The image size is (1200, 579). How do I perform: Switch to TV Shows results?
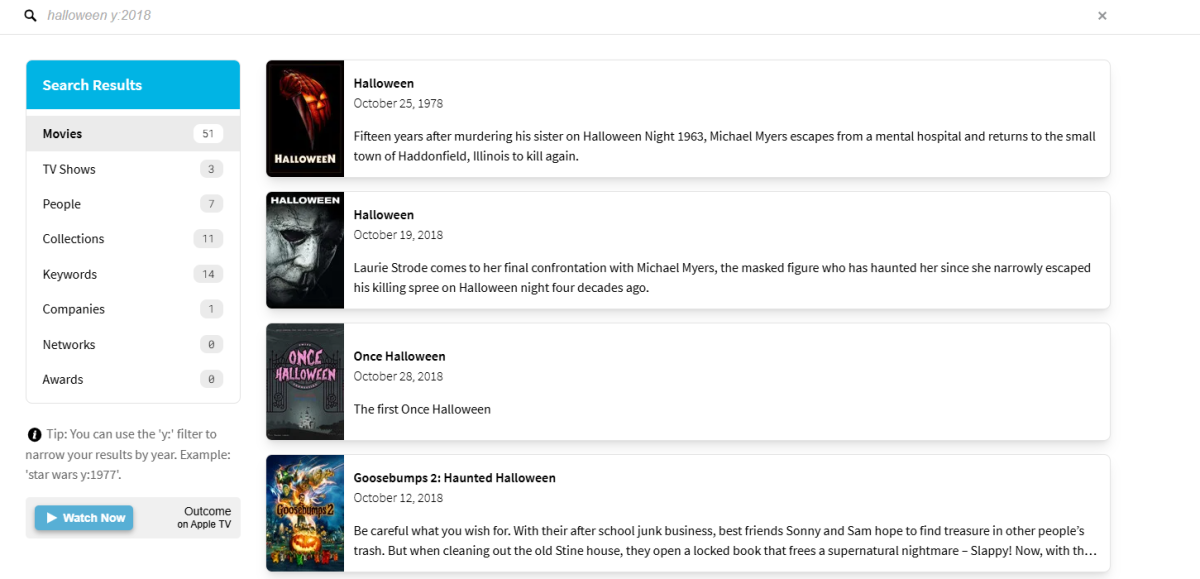coord(133,169)
